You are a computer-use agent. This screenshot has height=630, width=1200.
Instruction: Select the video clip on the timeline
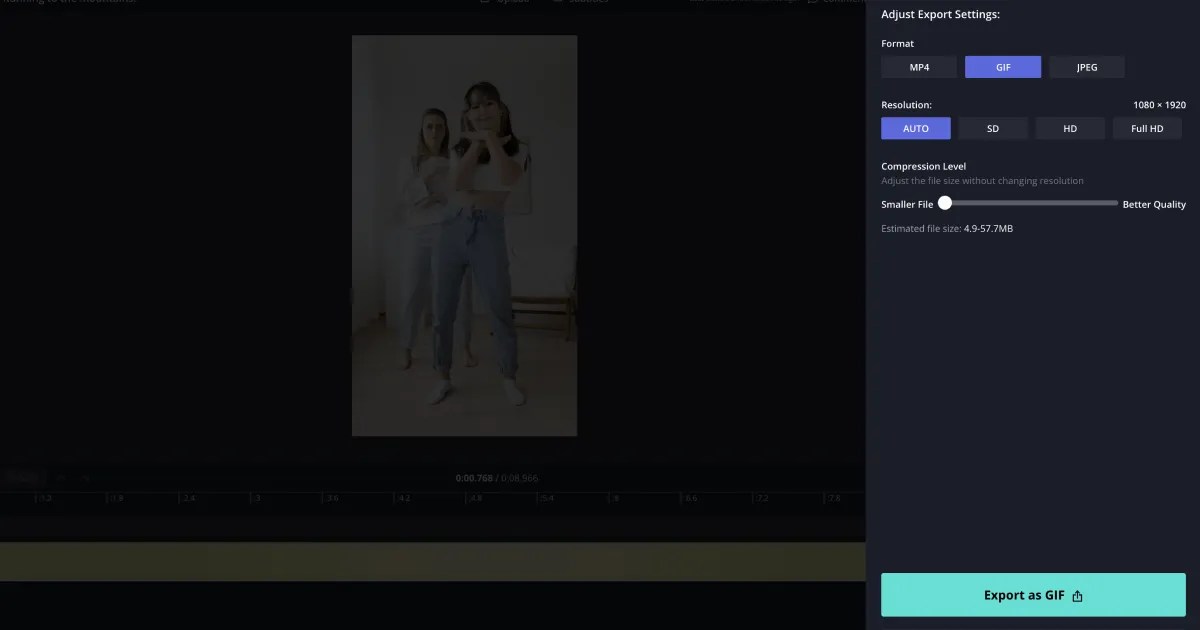(x=430, y=560)
